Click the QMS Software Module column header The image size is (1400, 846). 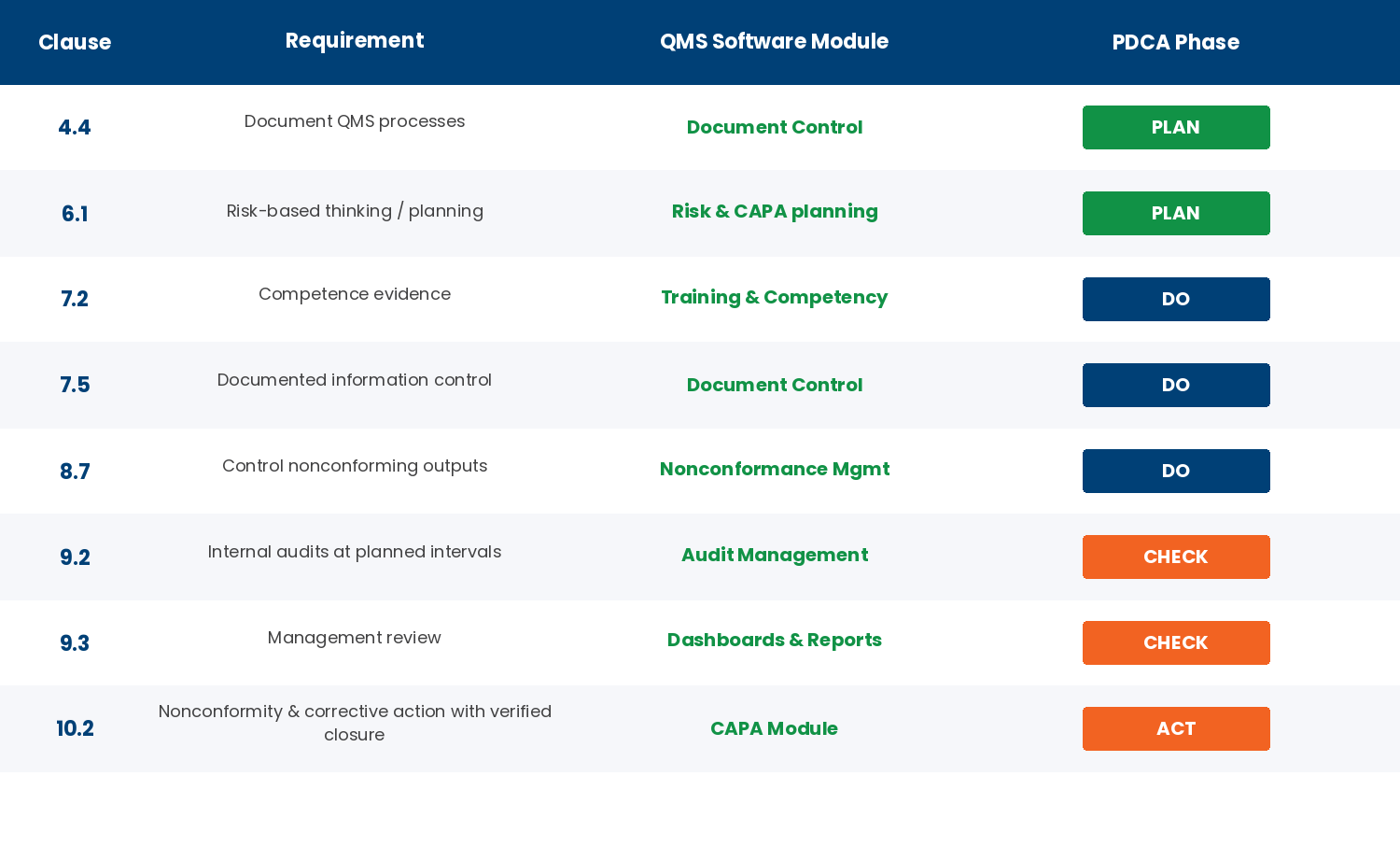[x=775, y=42]
